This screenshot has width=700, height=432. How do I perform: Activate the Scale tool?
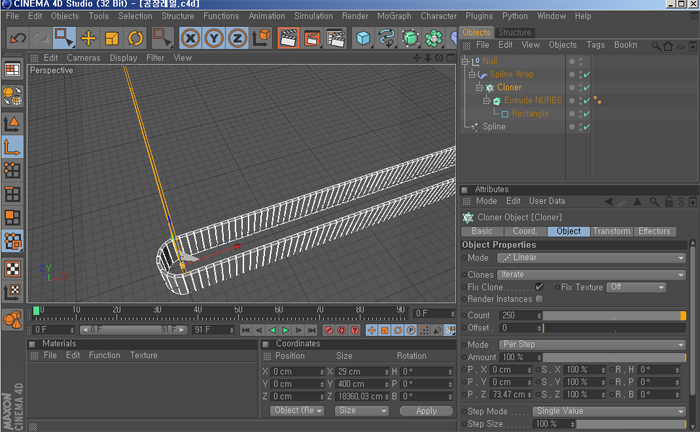click(x=112, y=38)
